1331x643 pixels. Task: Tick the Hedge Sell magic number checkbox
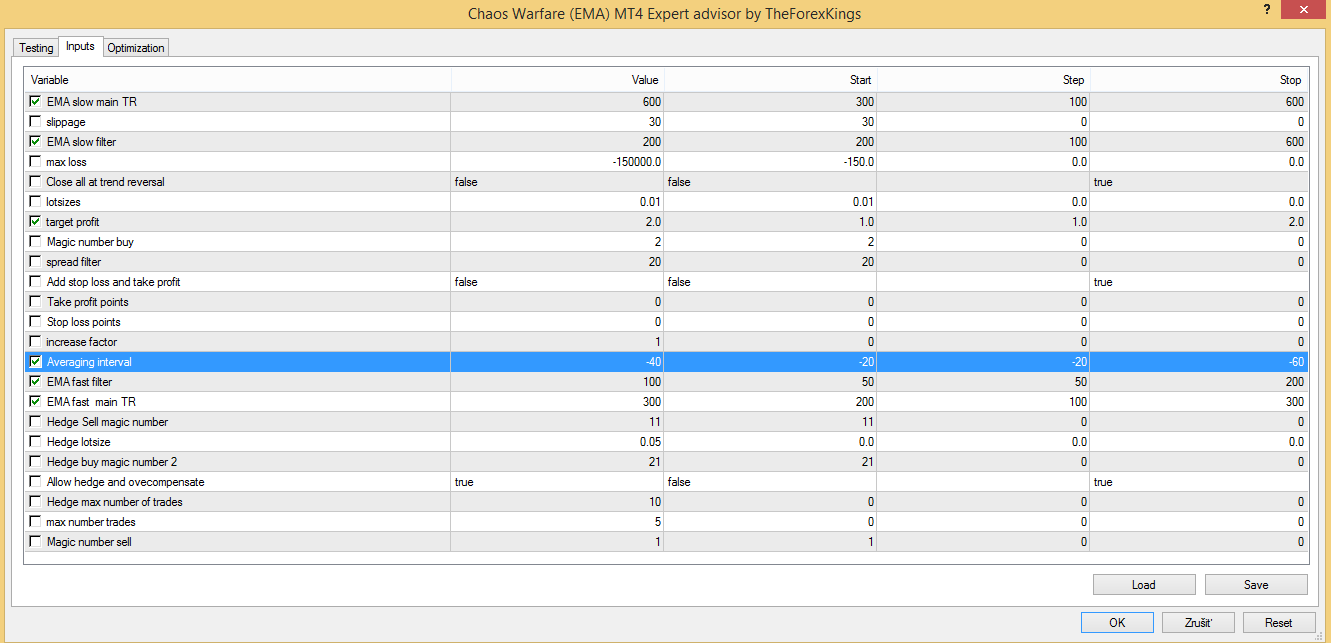[36, 422]
